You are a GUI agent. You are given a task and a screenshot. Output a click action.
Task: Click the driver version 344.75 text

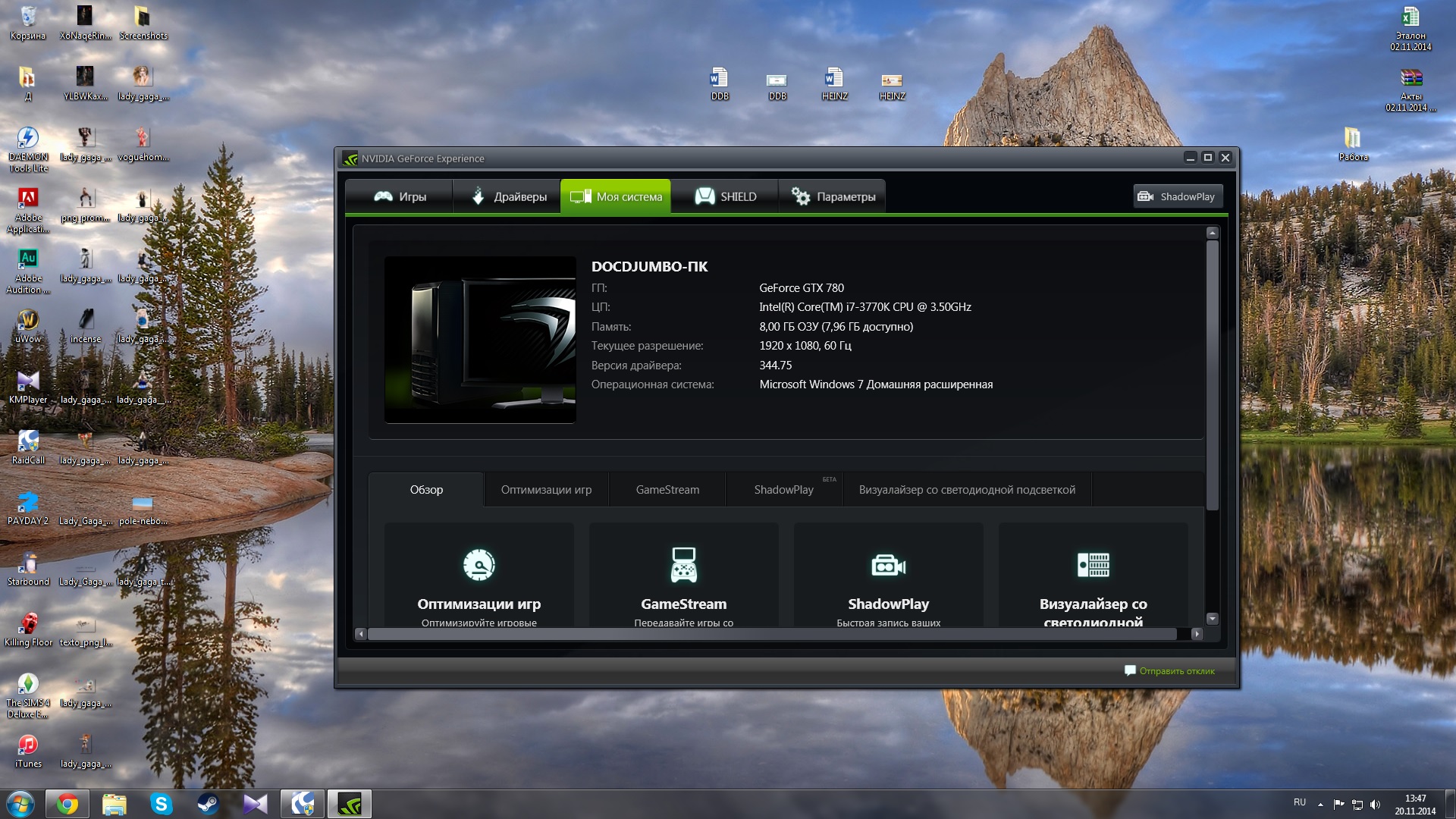tap(775, 366)
